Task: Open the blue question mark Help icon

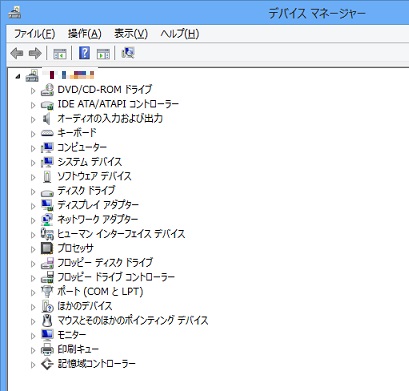Action: point(84,53)
